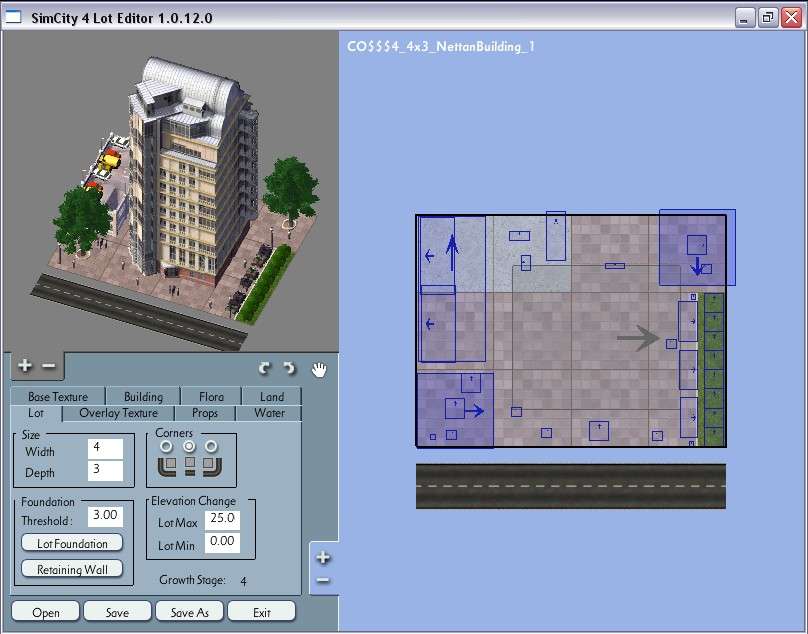808x634 pixels.
Task: Click the Retaining Wall button
Action: (x=72, y=569)
